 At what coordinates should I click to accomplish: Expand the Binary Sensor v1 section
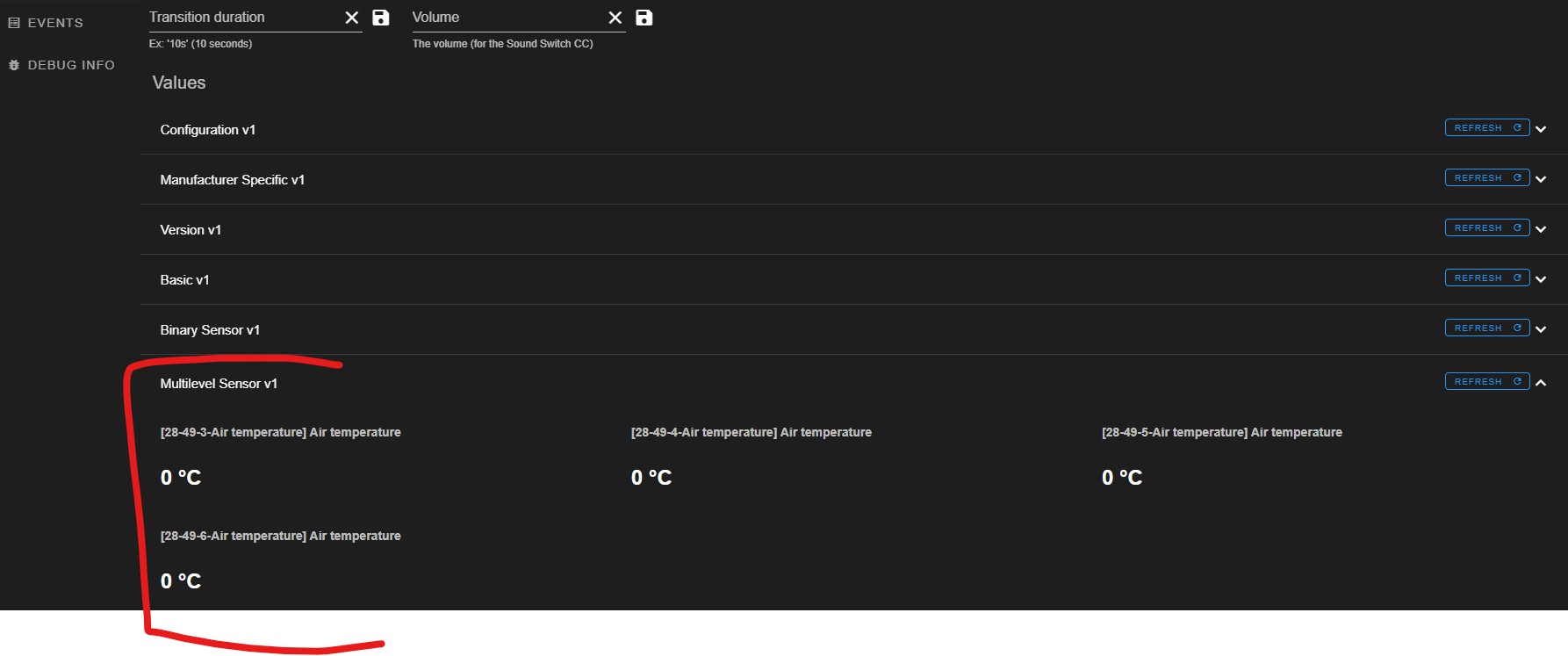click(1541, 329)
